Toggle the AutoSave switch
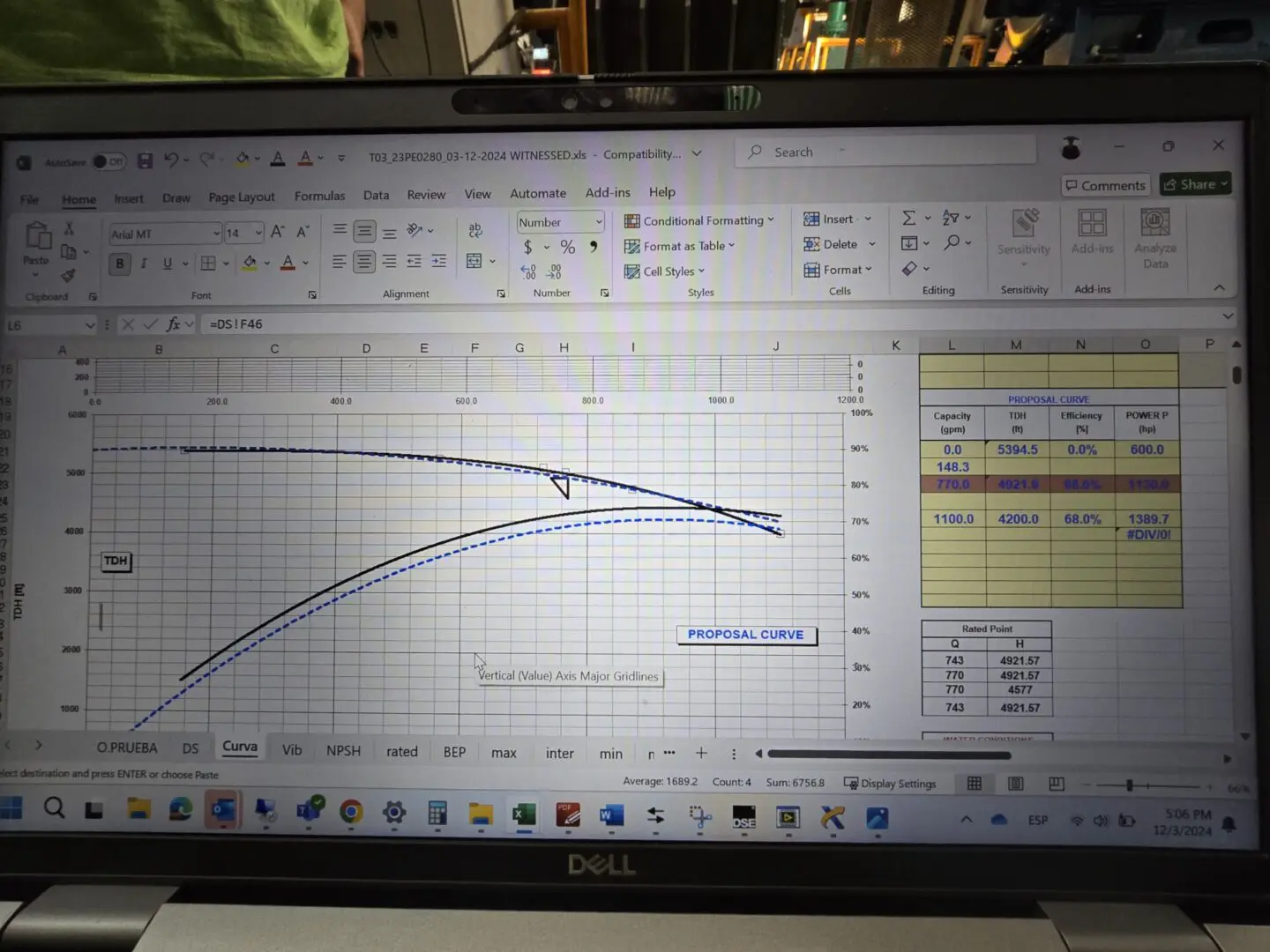Screen dimensions: 1270x952 pyautogui.click(x=109, y=161)
